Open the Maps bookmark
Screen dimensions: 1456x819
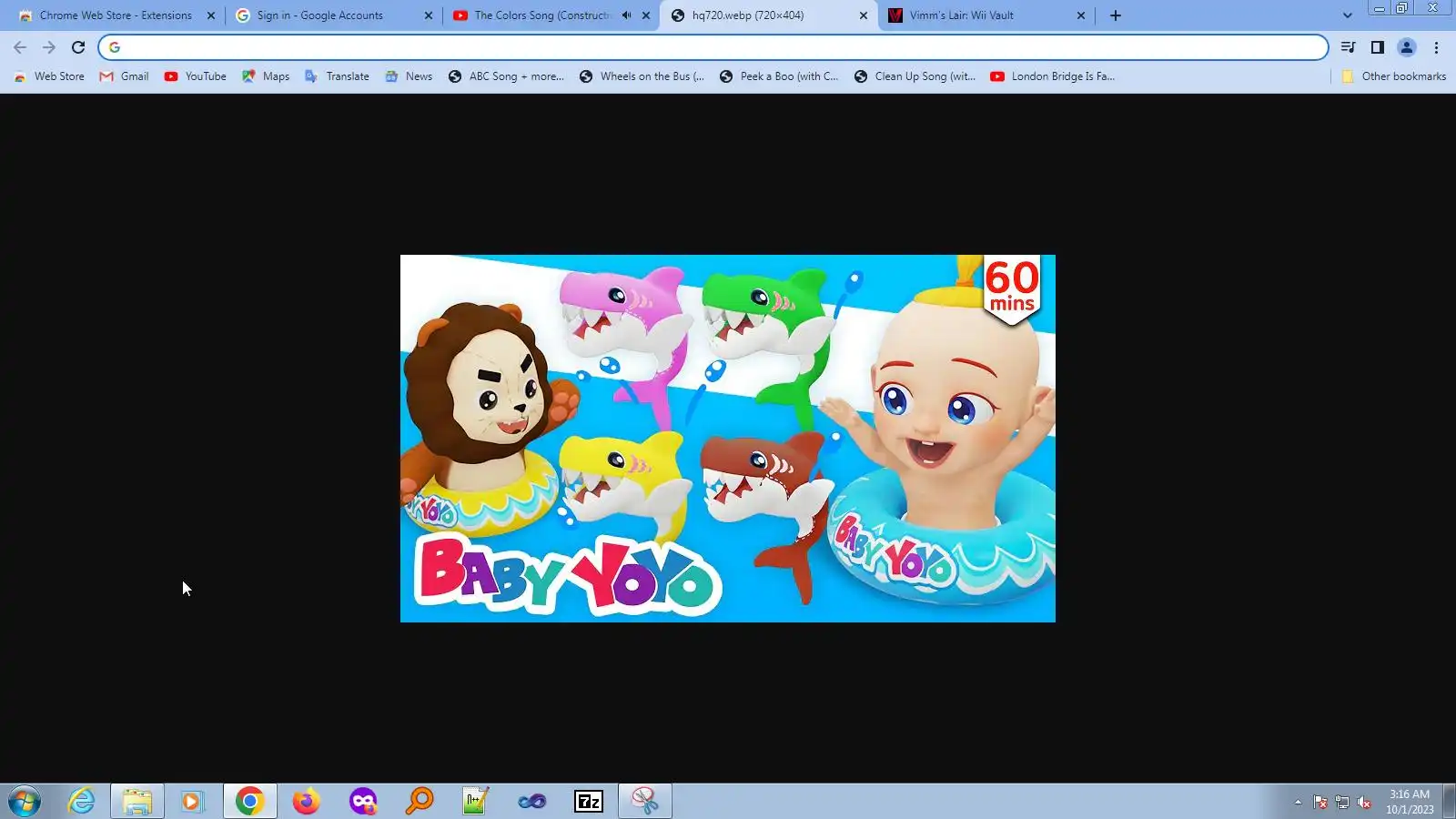pyautogui.click(x=266, y=76)
